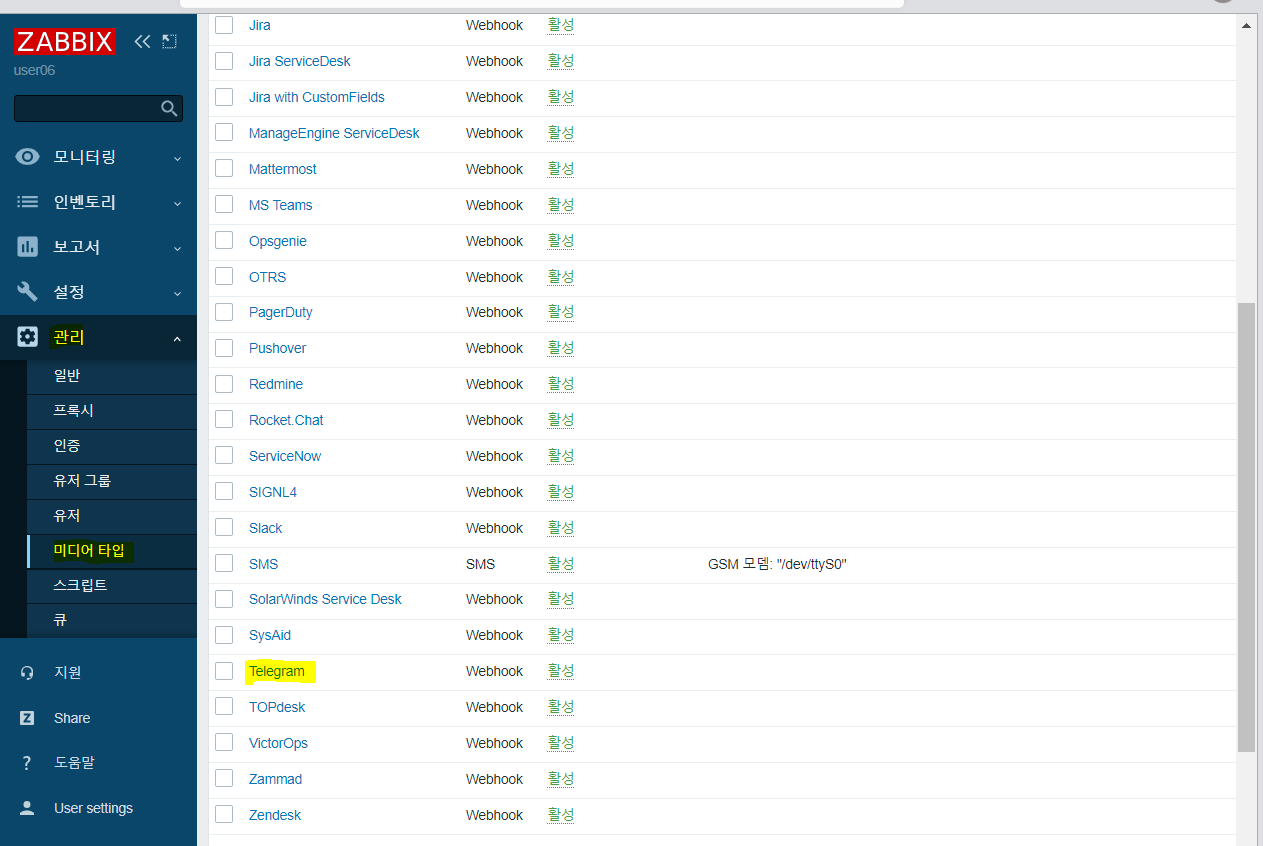Expand the 인벤토리 menu chevron
This screenshot has height=846, width=1263.
[177, 203]
